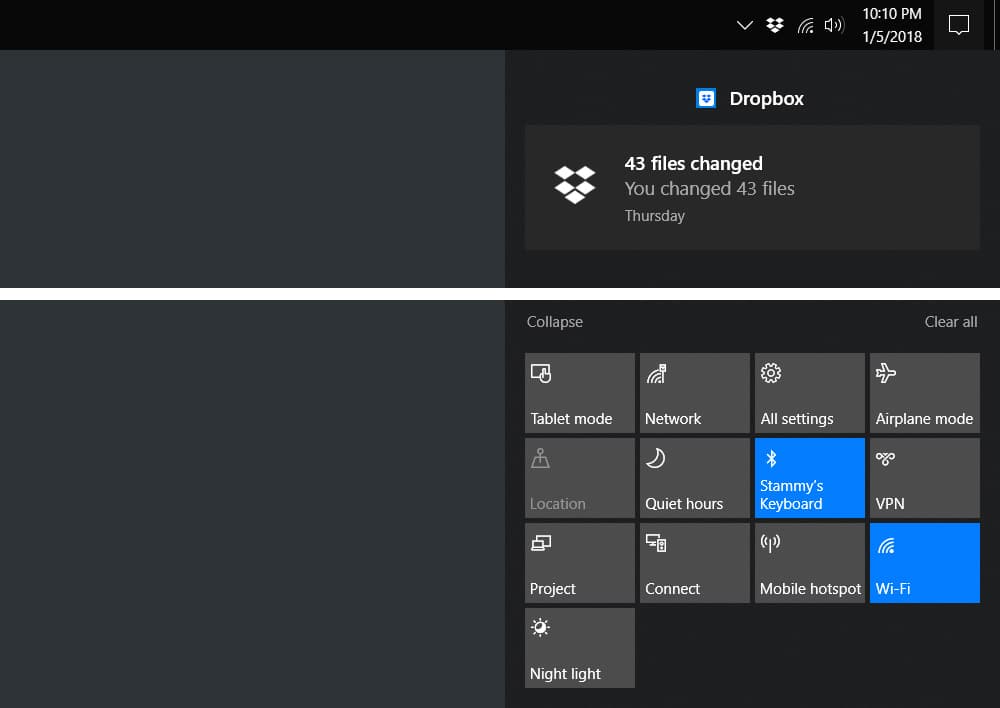Enable Airplane mode
This screenshot has height=708, width=1000.
pyautogui.click(x=925, y=393)
